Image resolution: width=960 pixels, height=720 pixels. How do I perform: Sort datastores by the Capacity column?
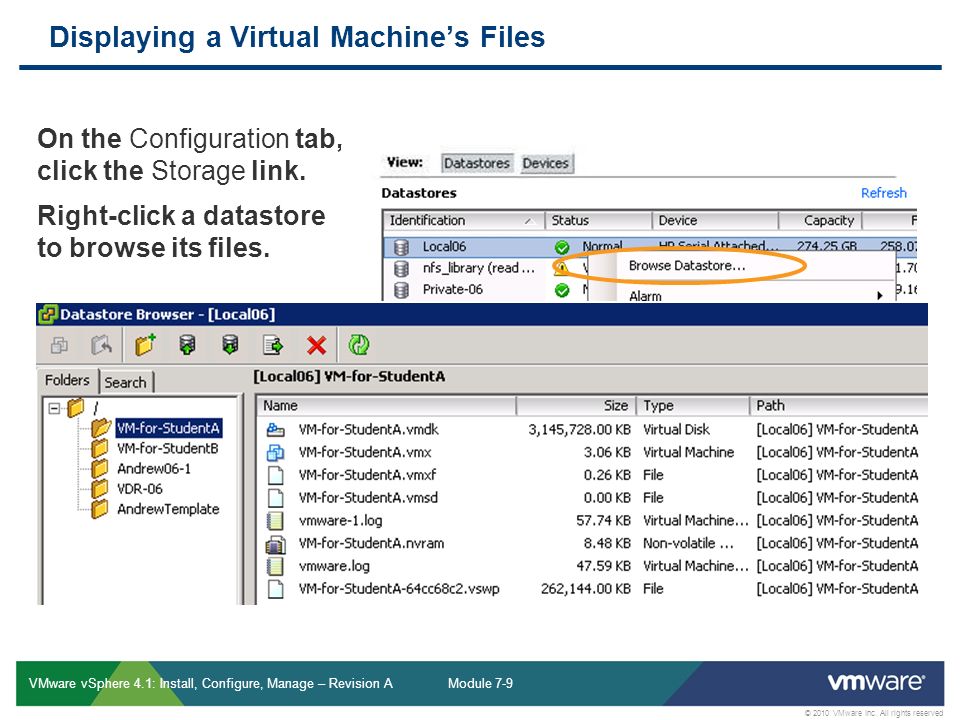click(820, 220)
